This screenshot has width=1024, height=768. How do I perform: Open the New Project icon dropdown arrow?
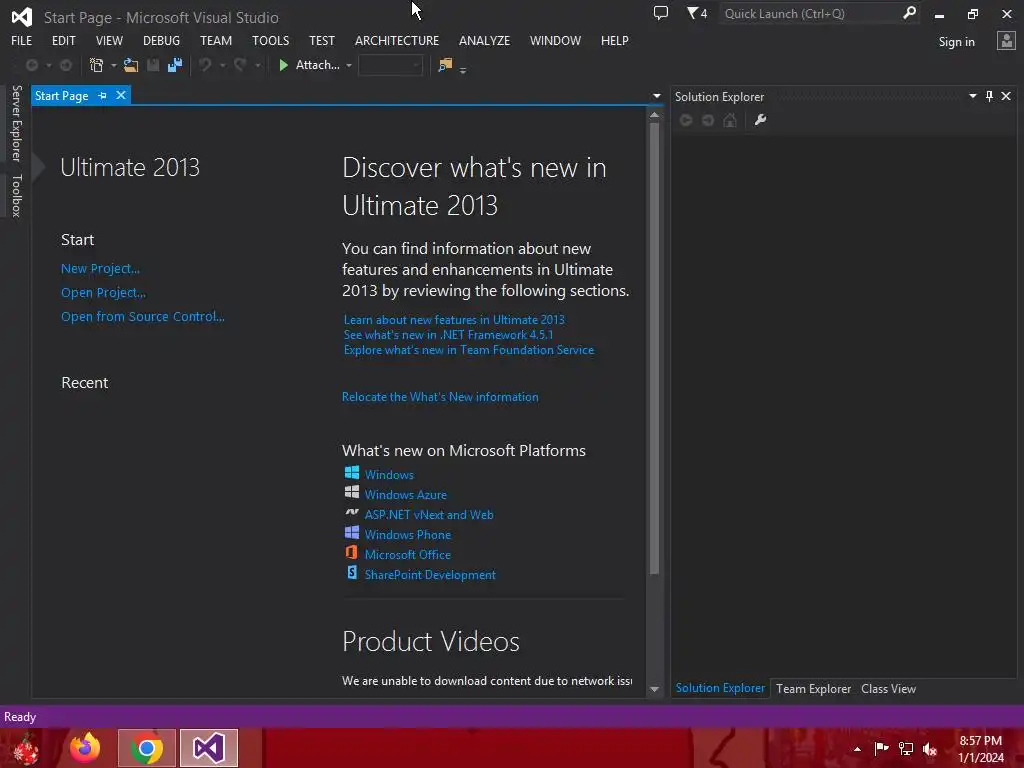[x=114, y=65]
